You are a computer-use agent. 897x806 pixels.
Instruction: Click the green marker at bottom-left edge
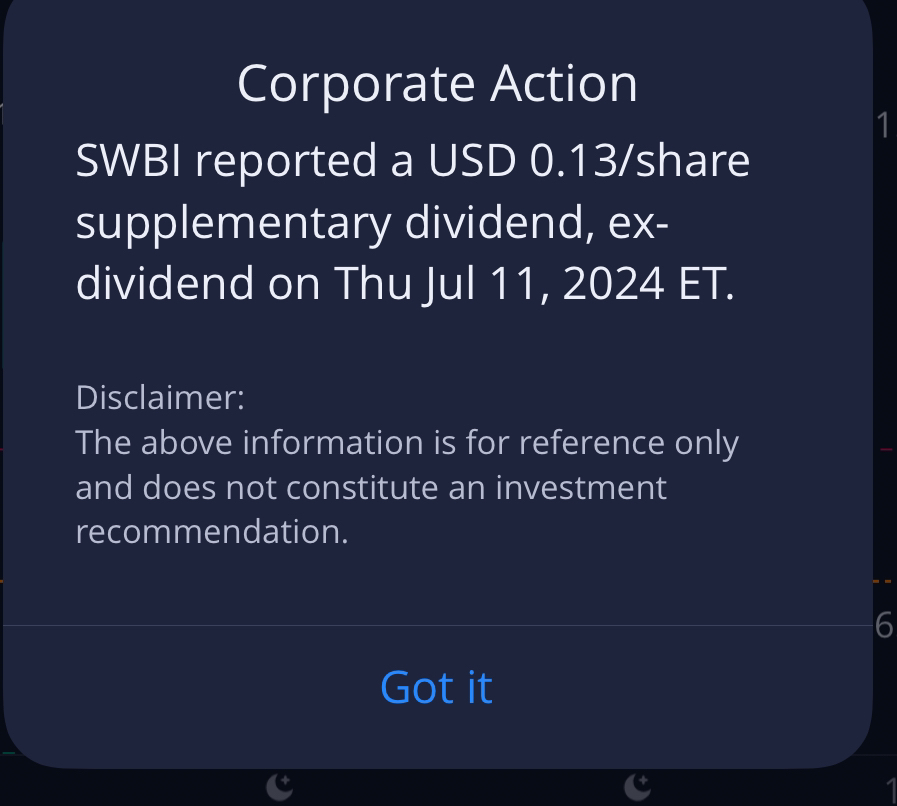pyautogui.click(x=8, y=753)
